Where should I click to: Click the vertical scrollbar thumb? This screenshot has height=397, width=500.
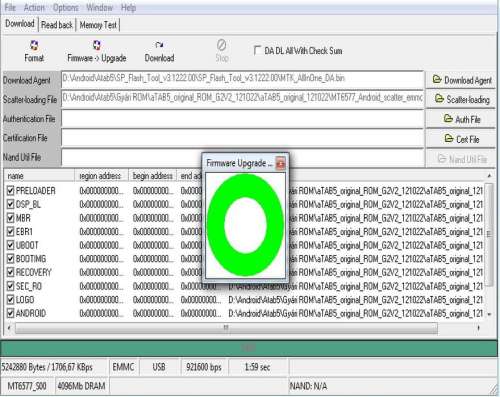tap(489, 234)
